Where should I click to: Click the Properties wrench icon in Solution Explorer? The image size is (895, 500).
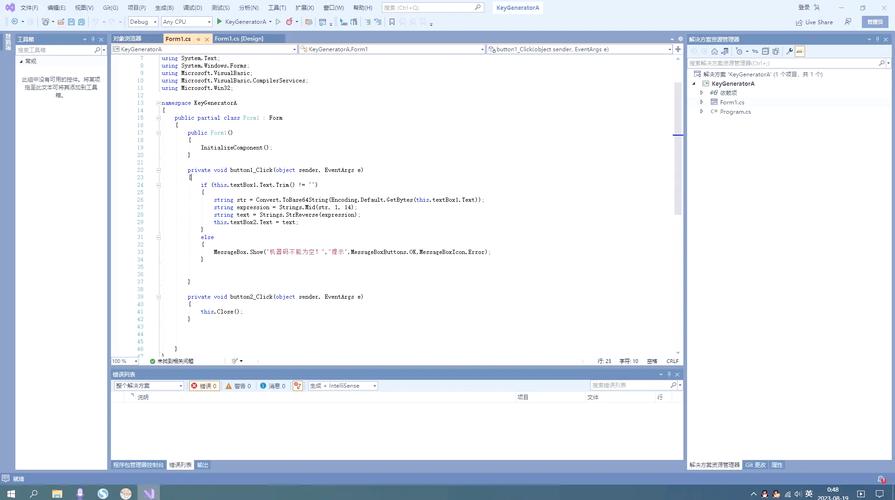pos(789,51)
